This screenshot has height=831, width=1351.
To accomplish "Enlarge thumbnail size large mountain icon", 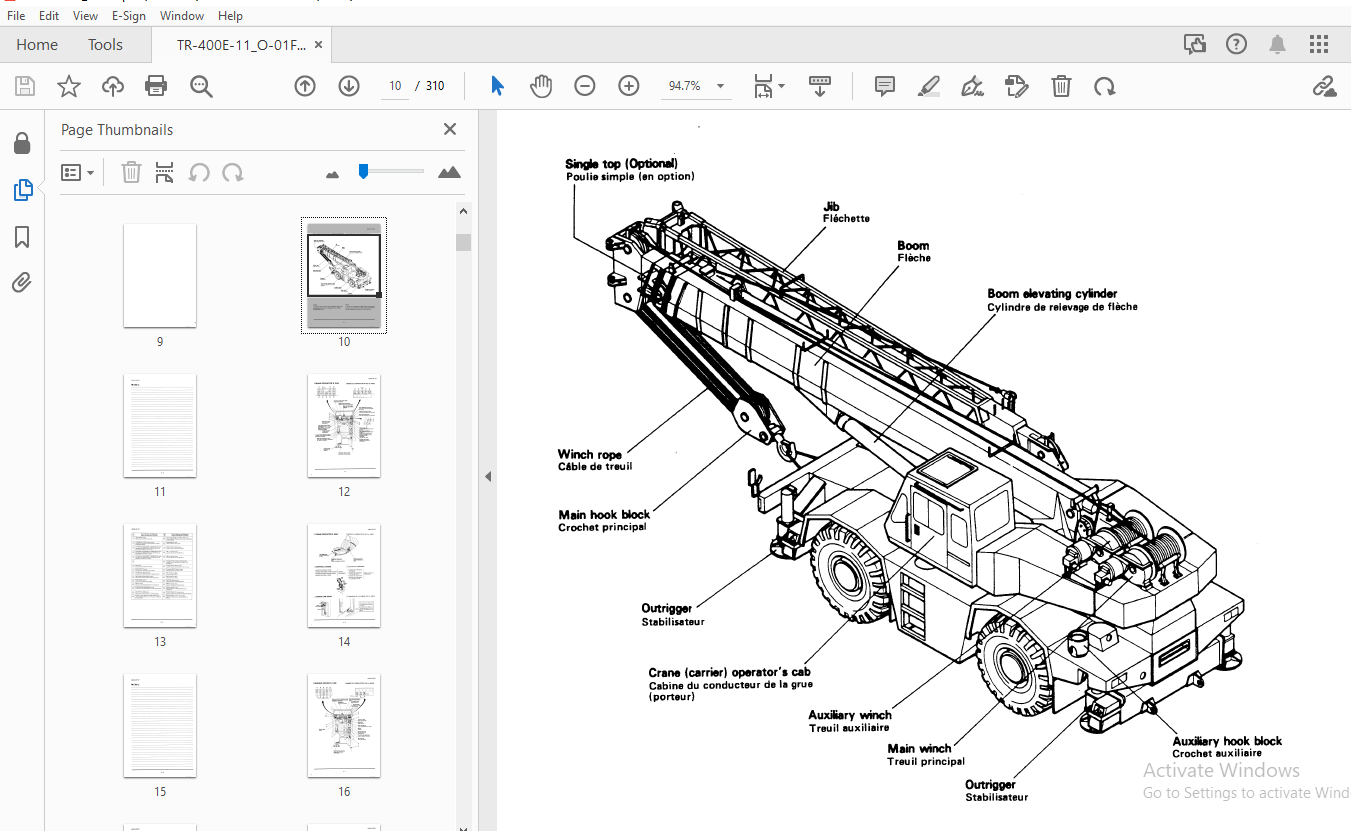I will [449, 172].
